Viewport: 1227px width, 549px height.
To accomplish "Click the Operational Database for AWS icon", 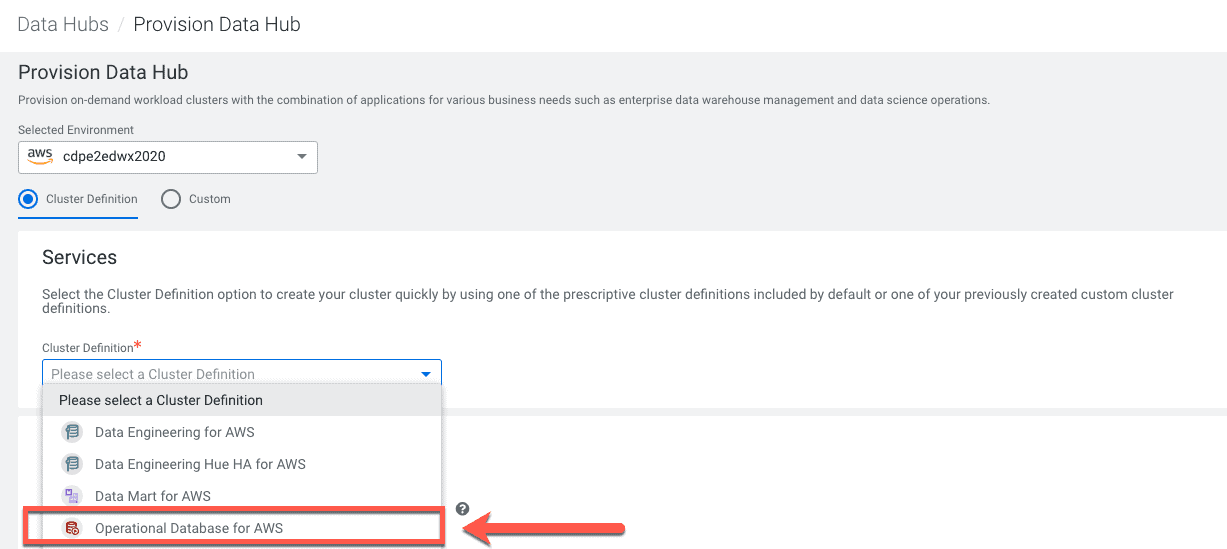I will pyautogui.click(x=71, y=528).
